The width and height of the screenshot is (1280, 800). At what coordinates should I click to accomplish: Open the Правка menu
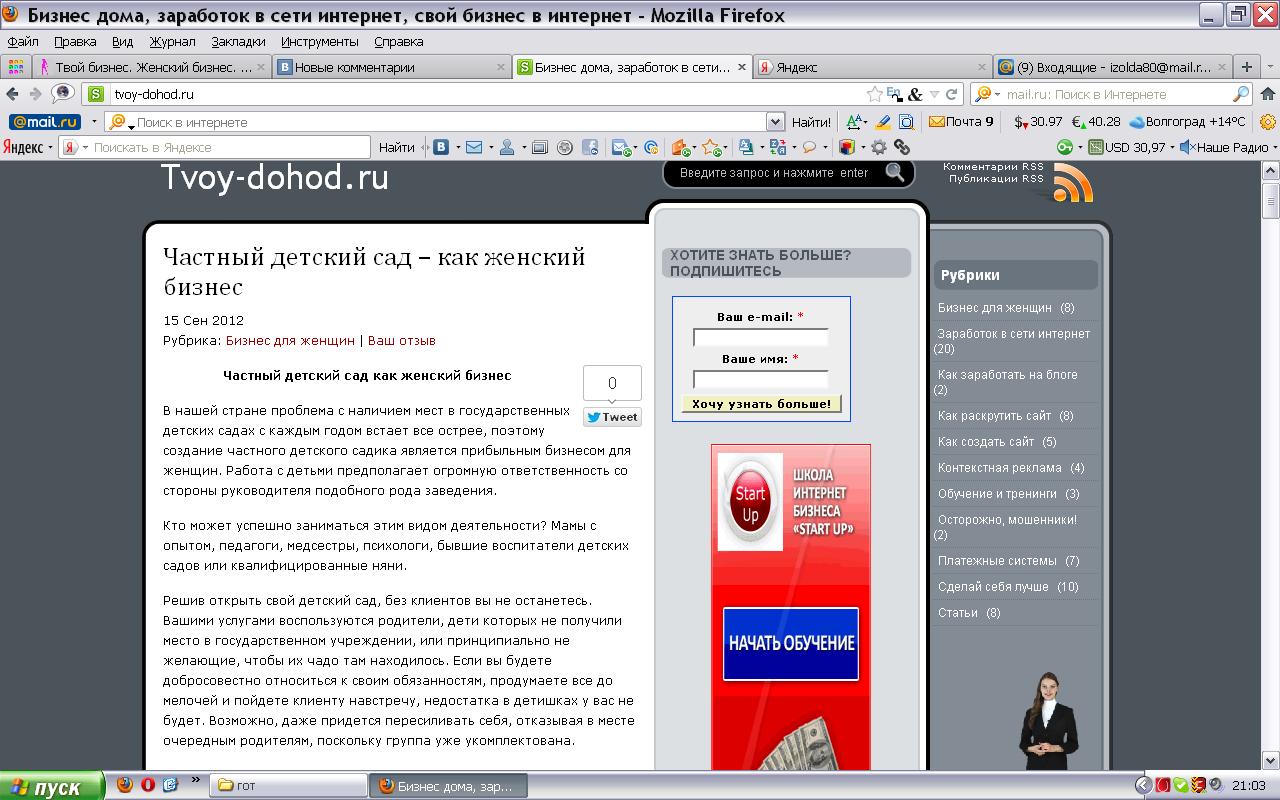coord(75,42)
